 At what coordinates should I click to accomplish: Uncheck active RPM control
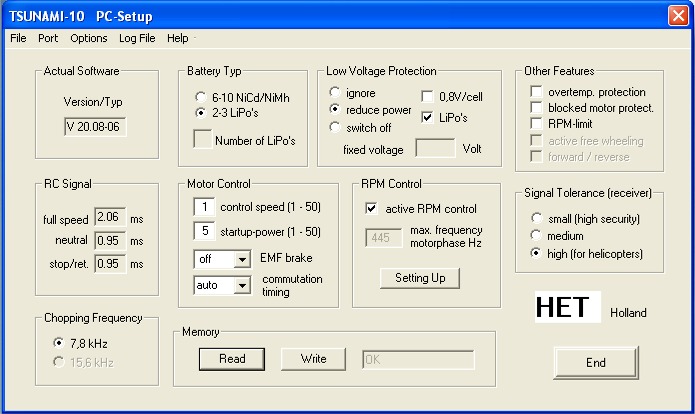[x=371, y=208]
